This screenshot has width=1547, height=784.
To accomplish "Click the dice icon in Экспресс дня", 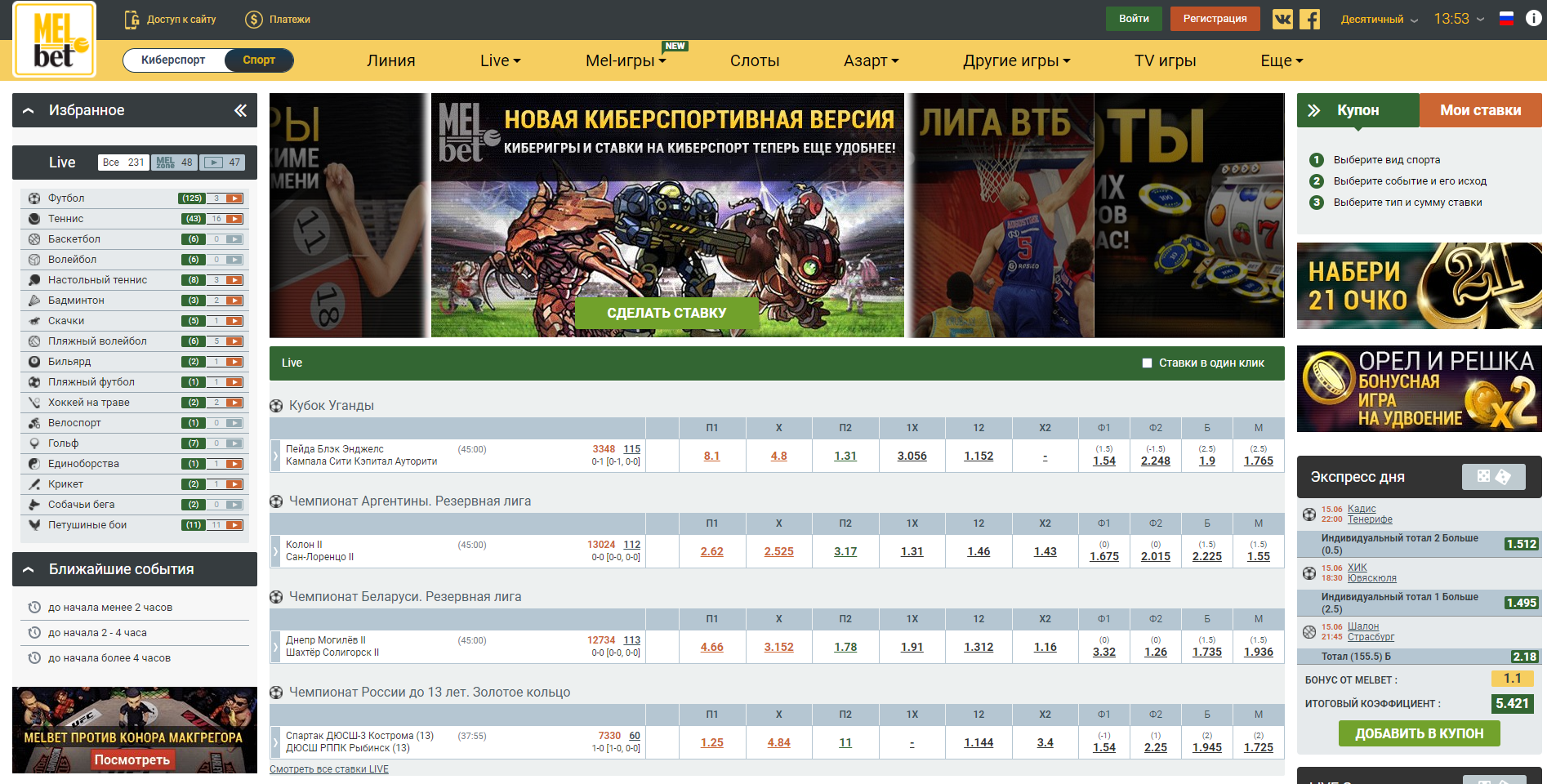I will [1494, 477].
